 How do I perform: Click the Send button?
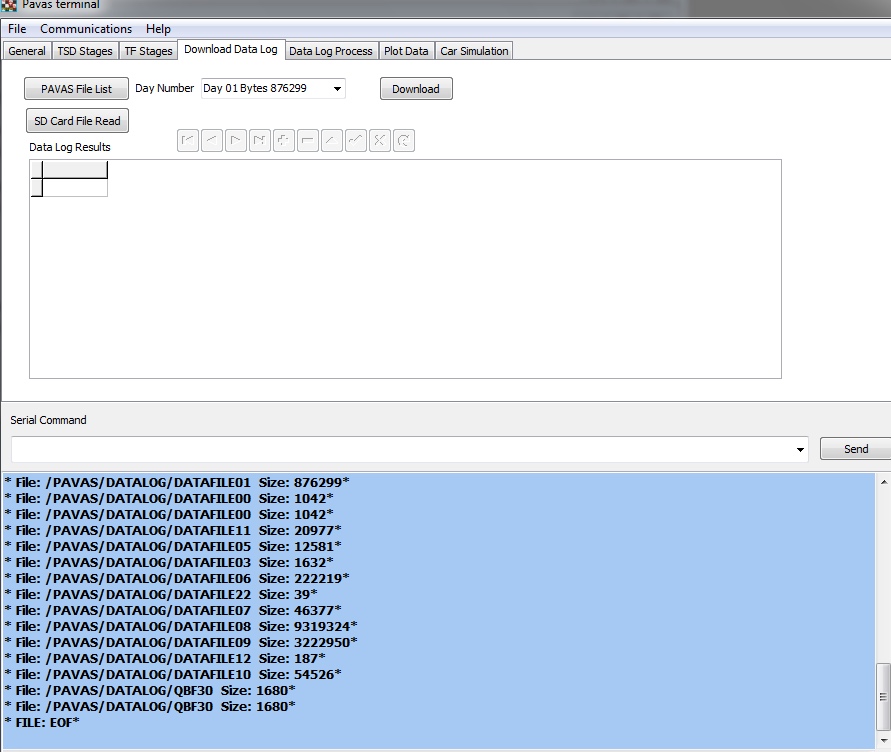point(855,449)
